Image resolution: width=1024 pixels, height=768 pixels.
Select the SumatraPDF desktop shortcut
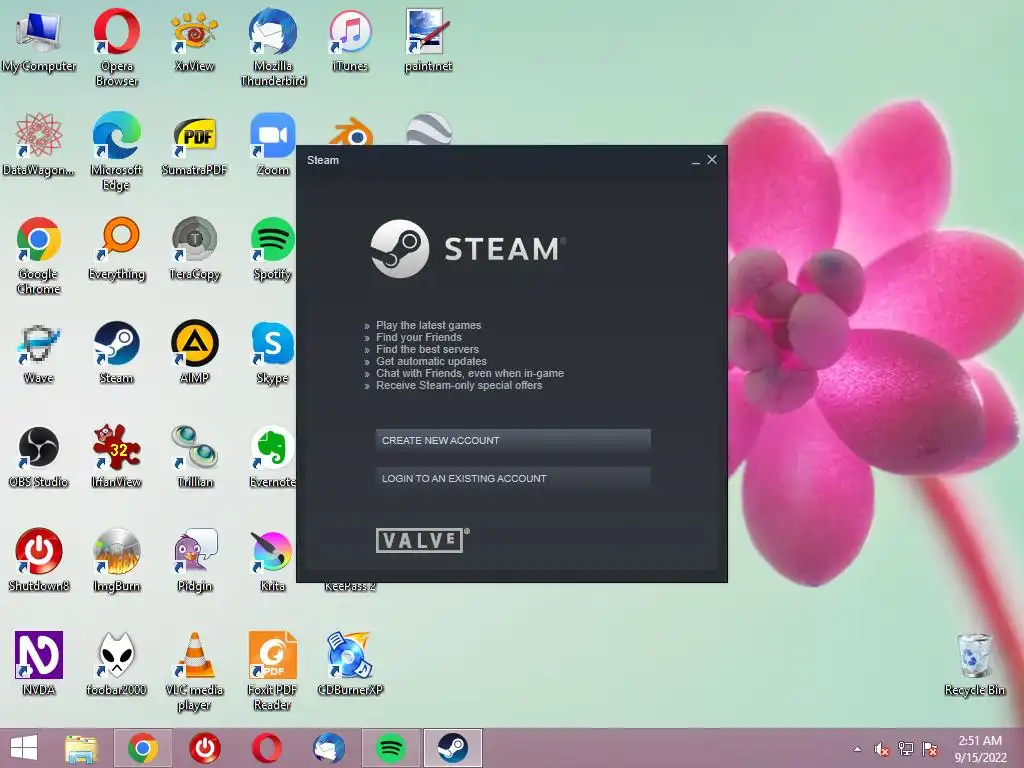pos(194,145)
